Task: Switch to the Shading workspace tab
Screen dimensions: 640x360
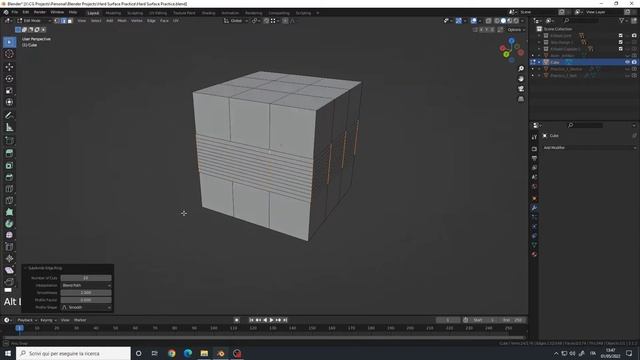Action: pos(208,13)
